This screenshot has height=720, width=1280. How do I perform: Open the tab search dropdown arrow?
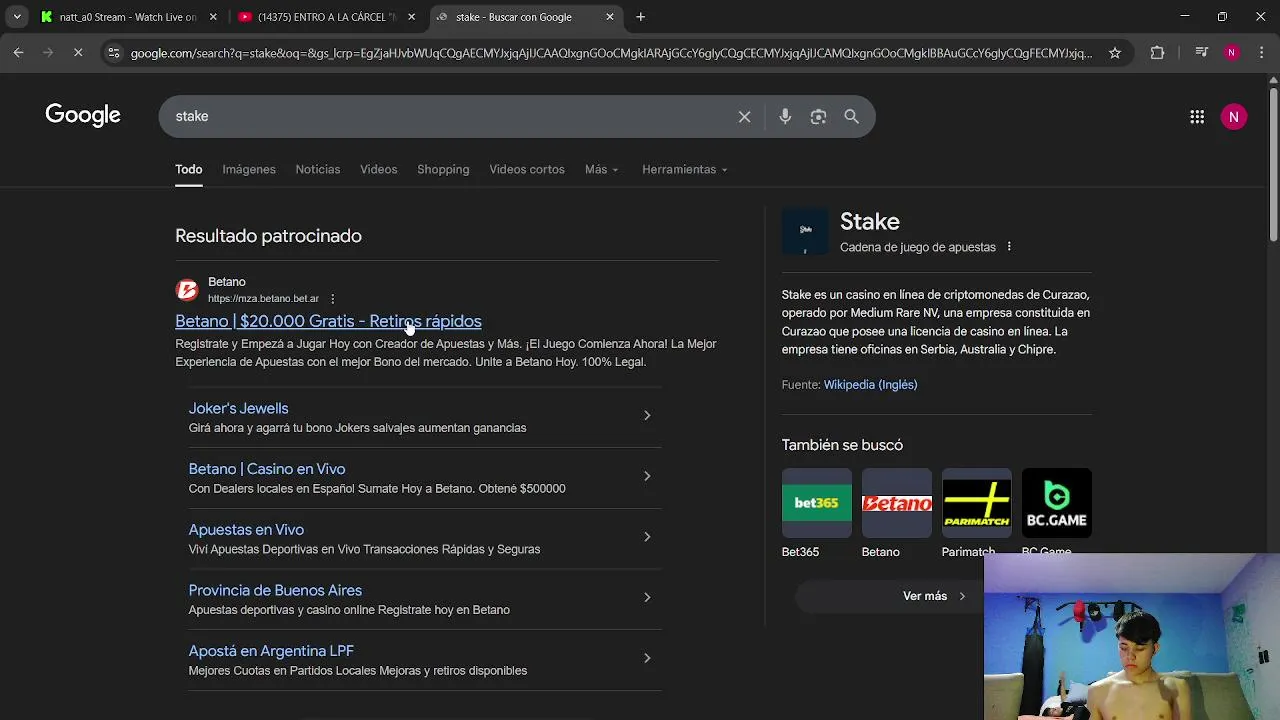pos(17,17)
